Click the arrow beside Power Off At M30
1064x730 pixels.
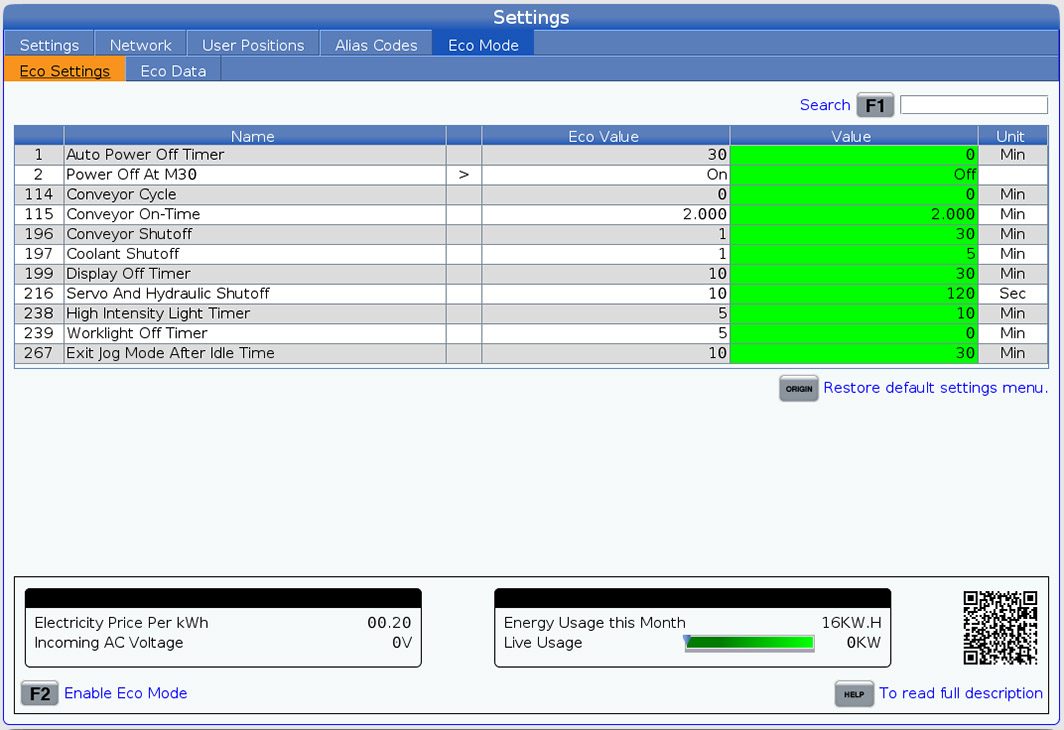[463, 174]
